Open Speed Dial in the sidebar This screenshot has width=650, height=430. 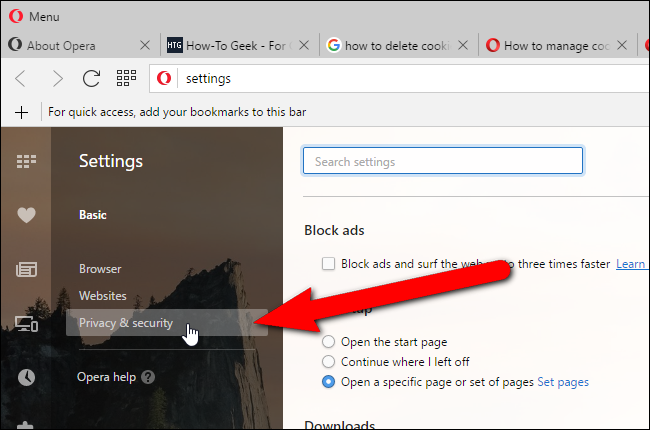(26, 161)
